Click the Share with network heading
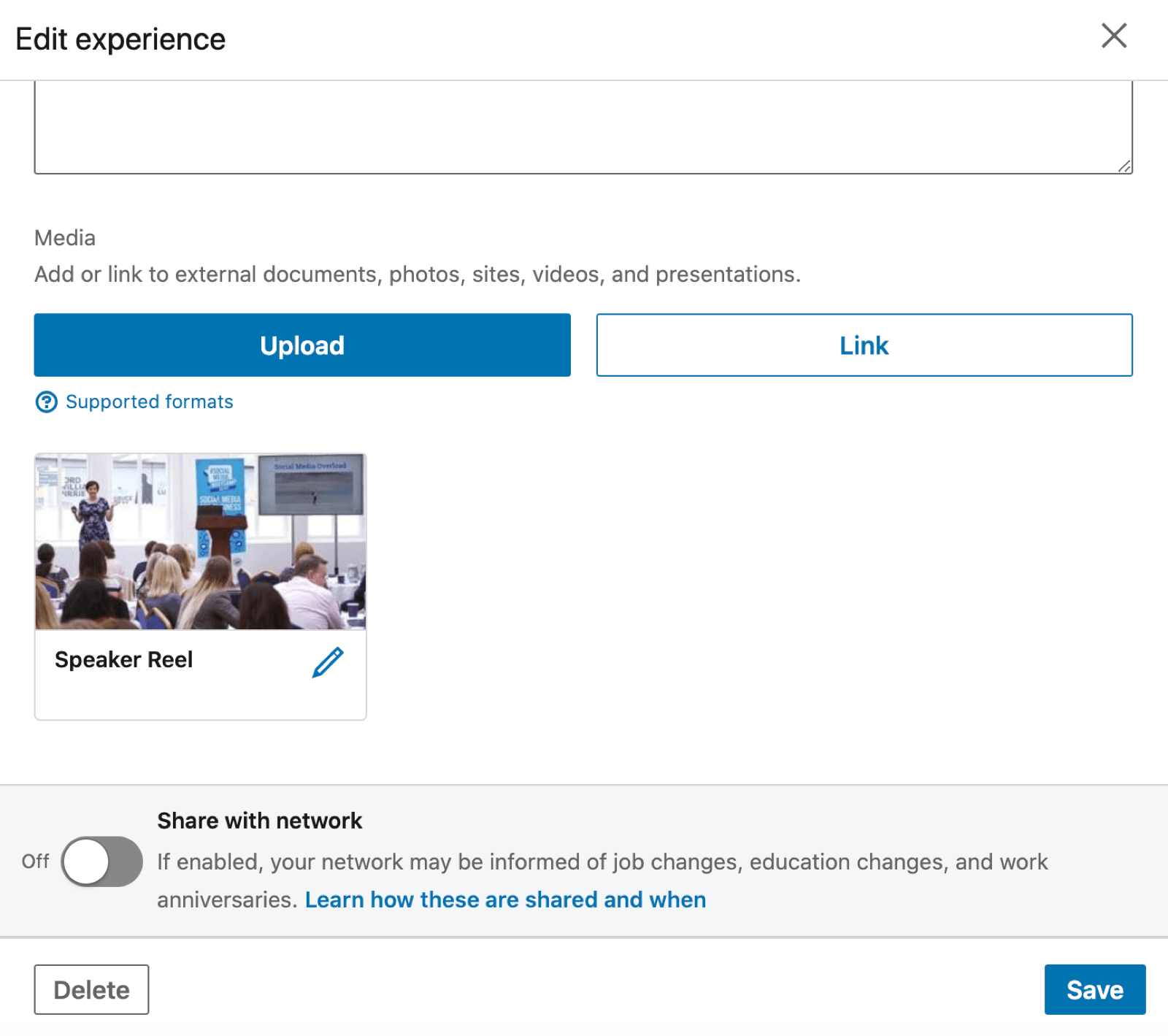This screenshot has width=1168, height=1036. point(260,821)
